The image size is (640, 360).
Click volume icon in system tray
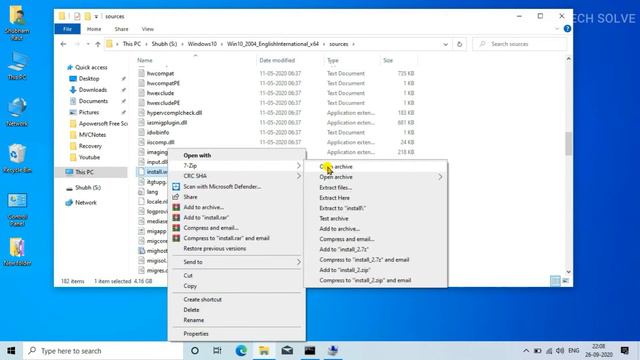click(560, 351)
